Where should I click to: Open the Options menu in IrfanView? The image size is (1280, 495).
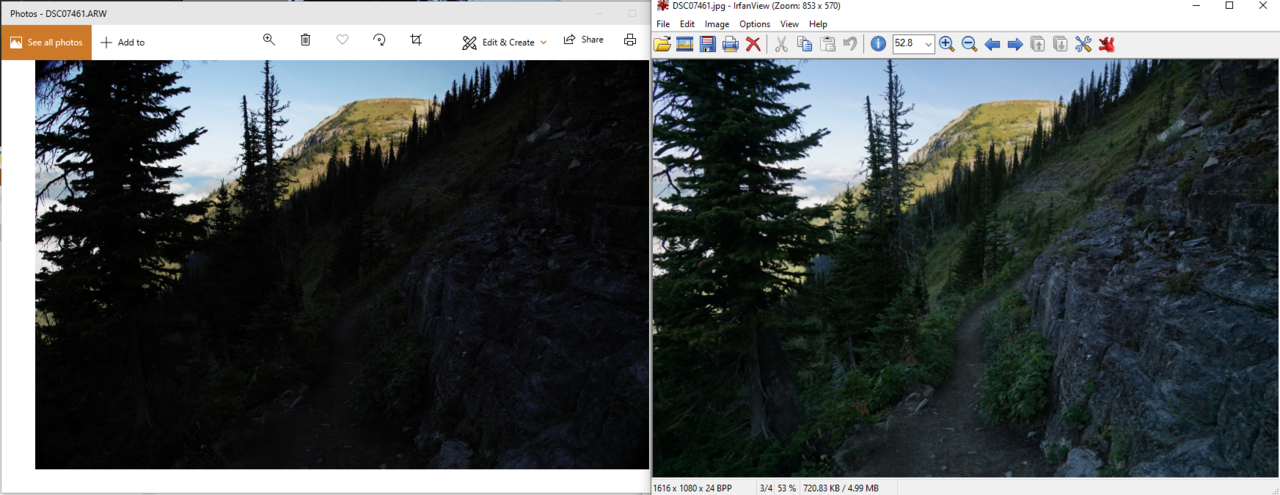[754, 24]
